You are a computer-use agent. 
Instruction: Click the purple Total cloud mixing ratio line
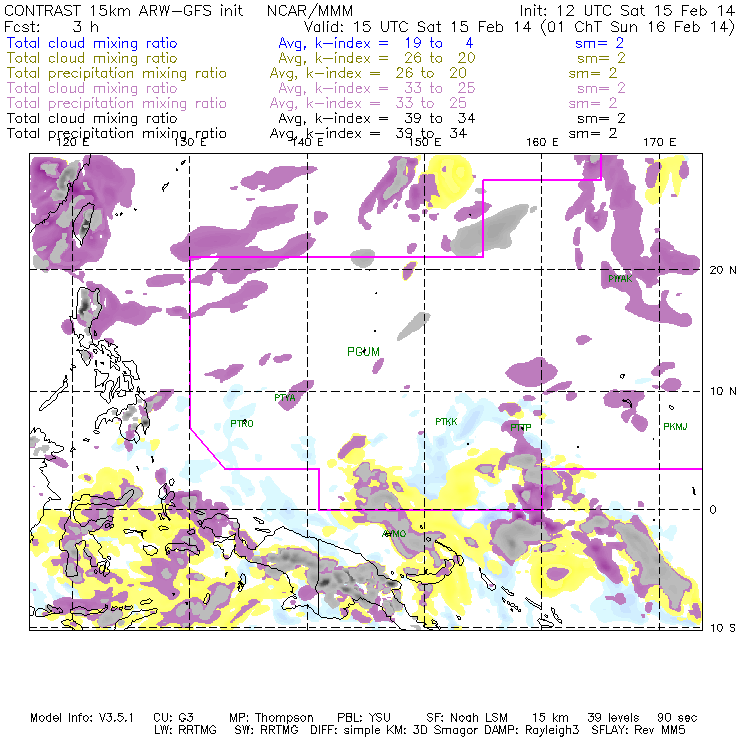point(92,88)
